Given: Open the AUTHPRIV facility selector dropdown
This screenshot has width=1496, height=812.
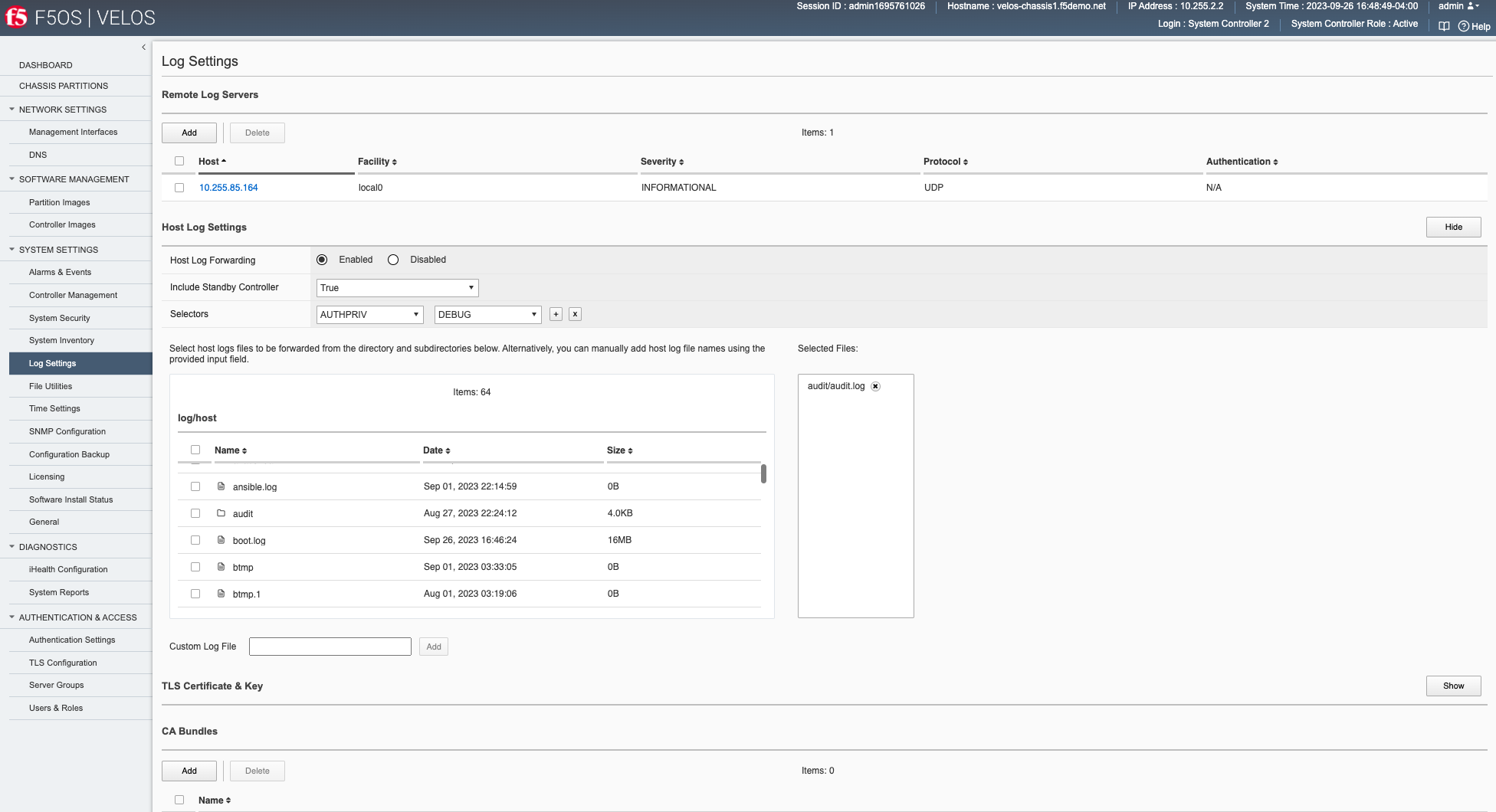Looking at the screenshot, I should point(370,315).
